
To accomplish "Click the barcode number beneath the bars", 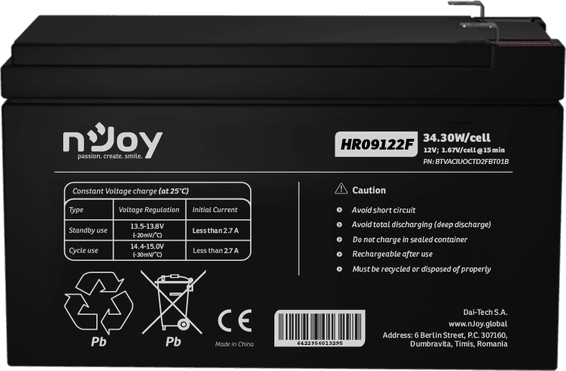I will pyautogui.click(x=319, y=343).
